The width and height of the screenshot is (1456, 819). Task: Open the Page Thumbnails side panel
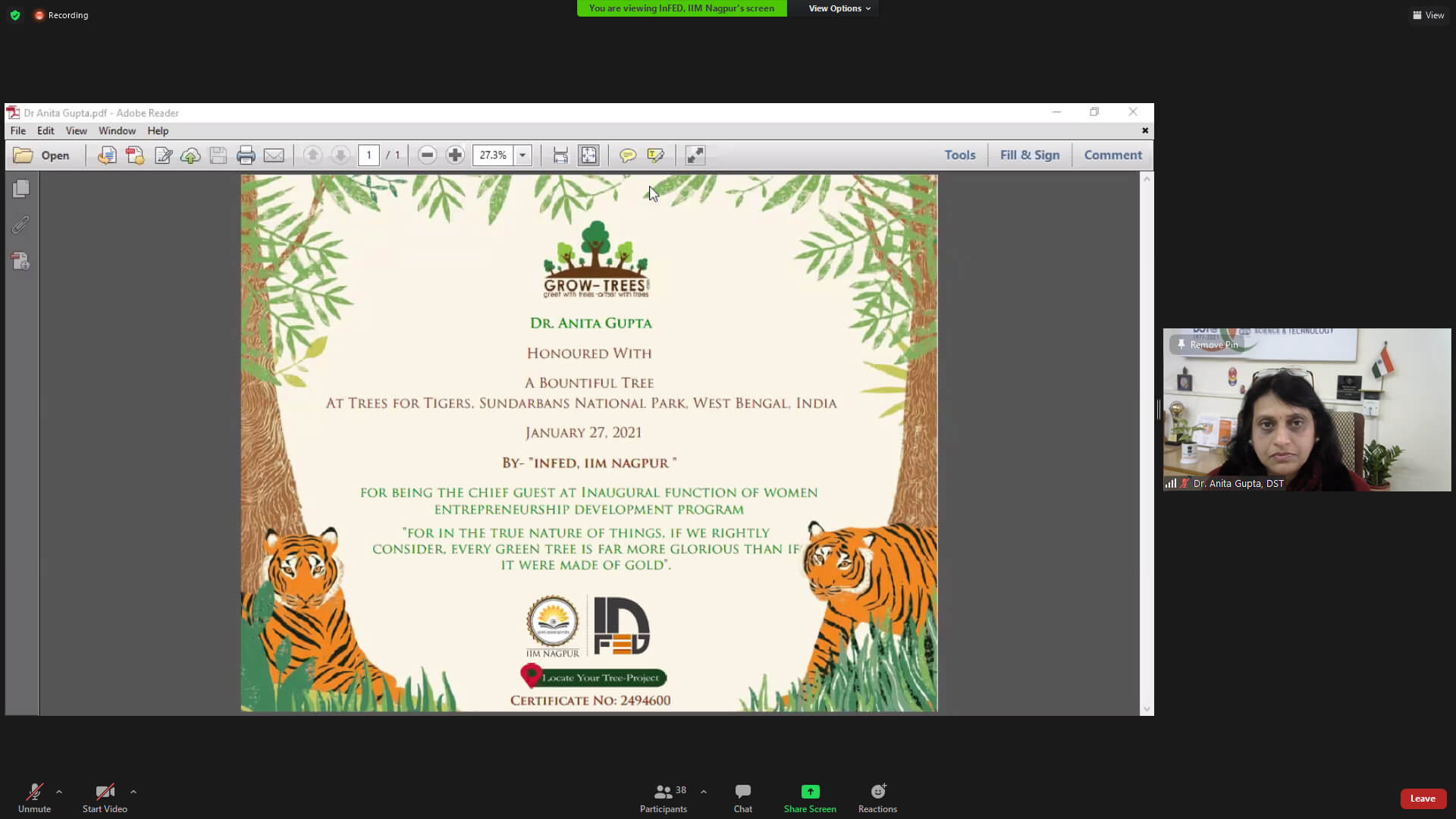point(21,189)
